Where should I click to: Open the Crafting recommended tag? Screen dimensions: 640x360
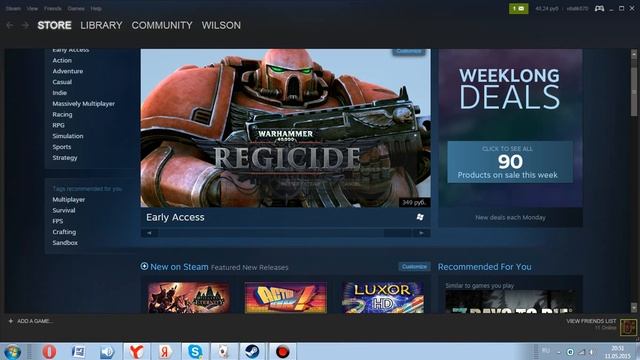tap(64, 232)
